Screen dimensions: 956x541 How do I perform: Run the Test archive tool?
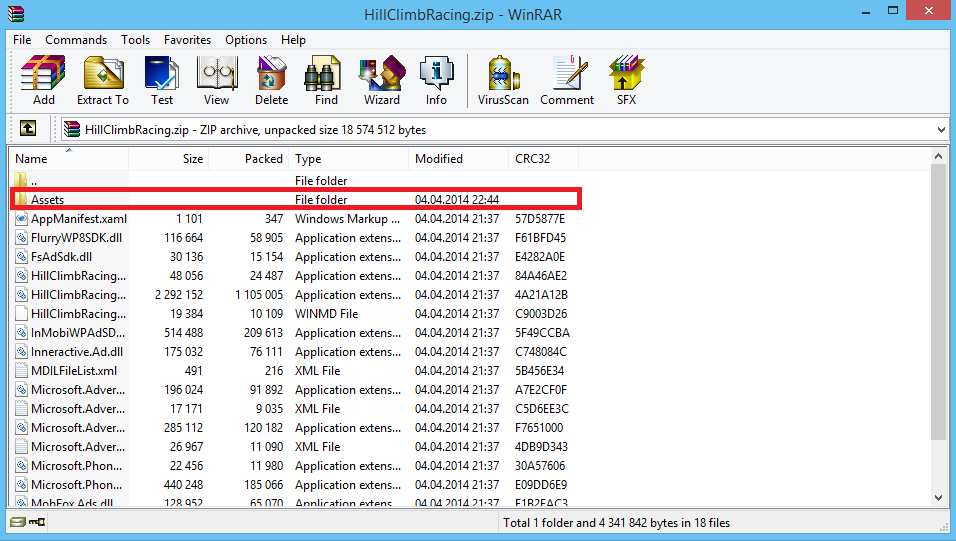point(162,80)
